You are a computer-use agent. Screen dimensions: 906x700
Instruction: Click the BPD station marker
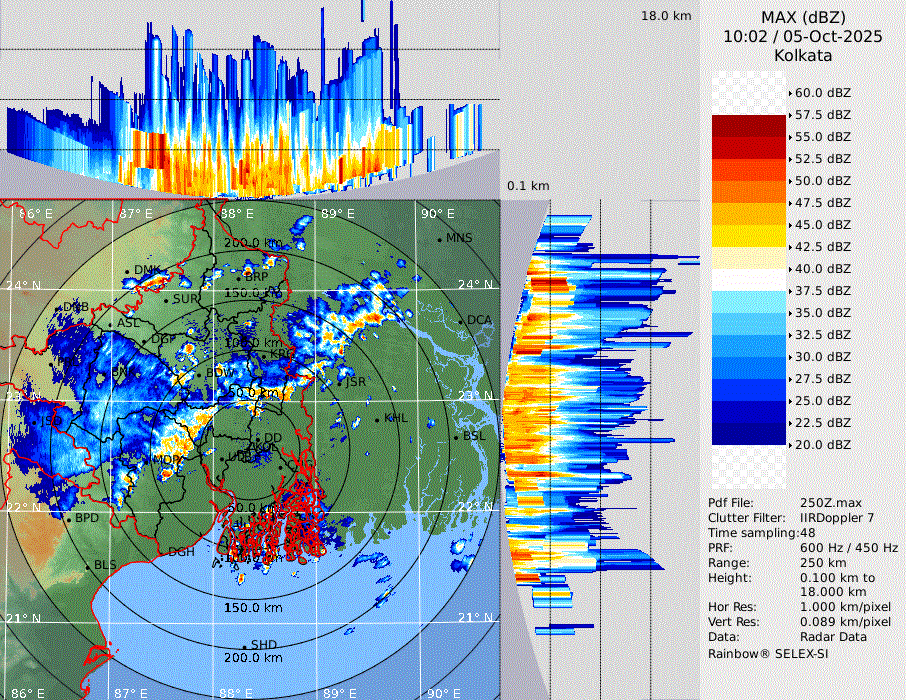tap(68, 519)
